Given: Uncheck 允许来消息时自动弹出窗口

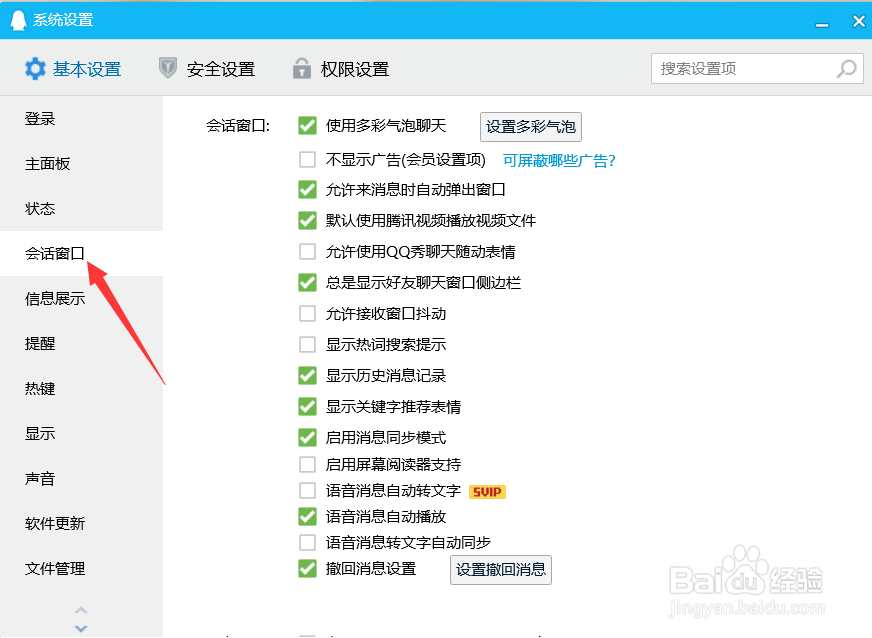Looking at the screenshot, I should 308,190.
